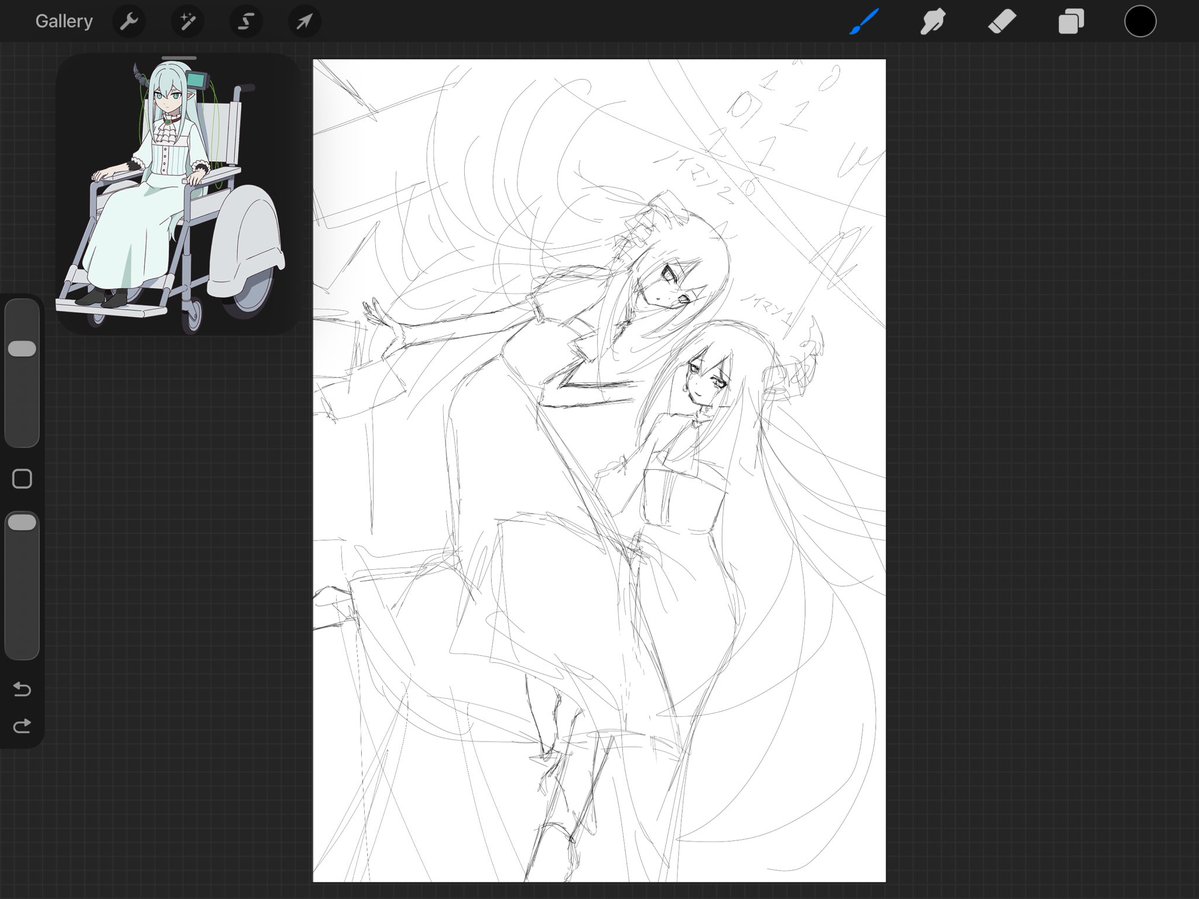
Task: Click the brush opacity slider handle
Action: pyautogui.click(x=22, y=522)
